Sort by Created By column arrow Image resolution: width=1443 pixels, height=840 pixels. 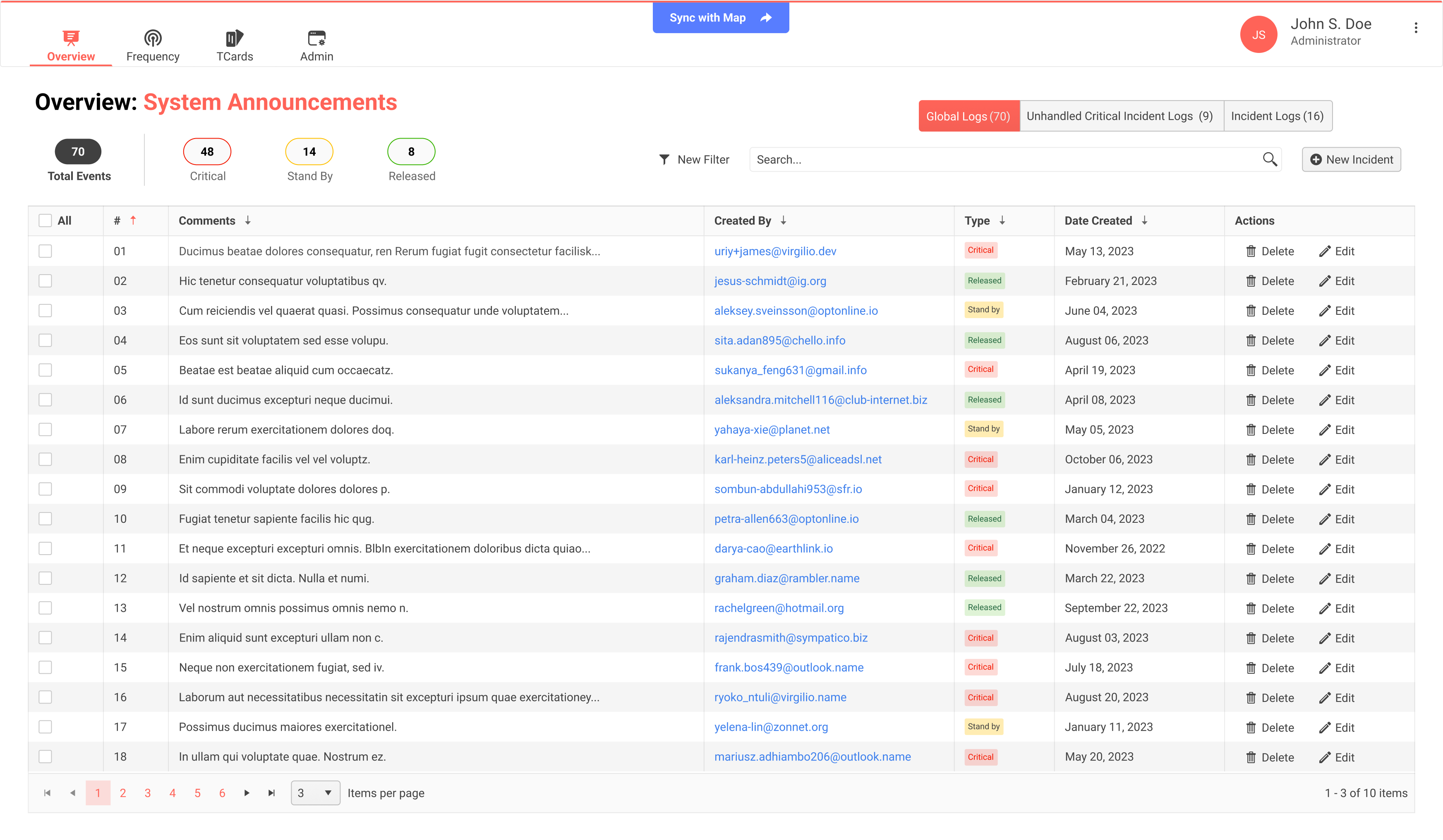click(783, 221)
